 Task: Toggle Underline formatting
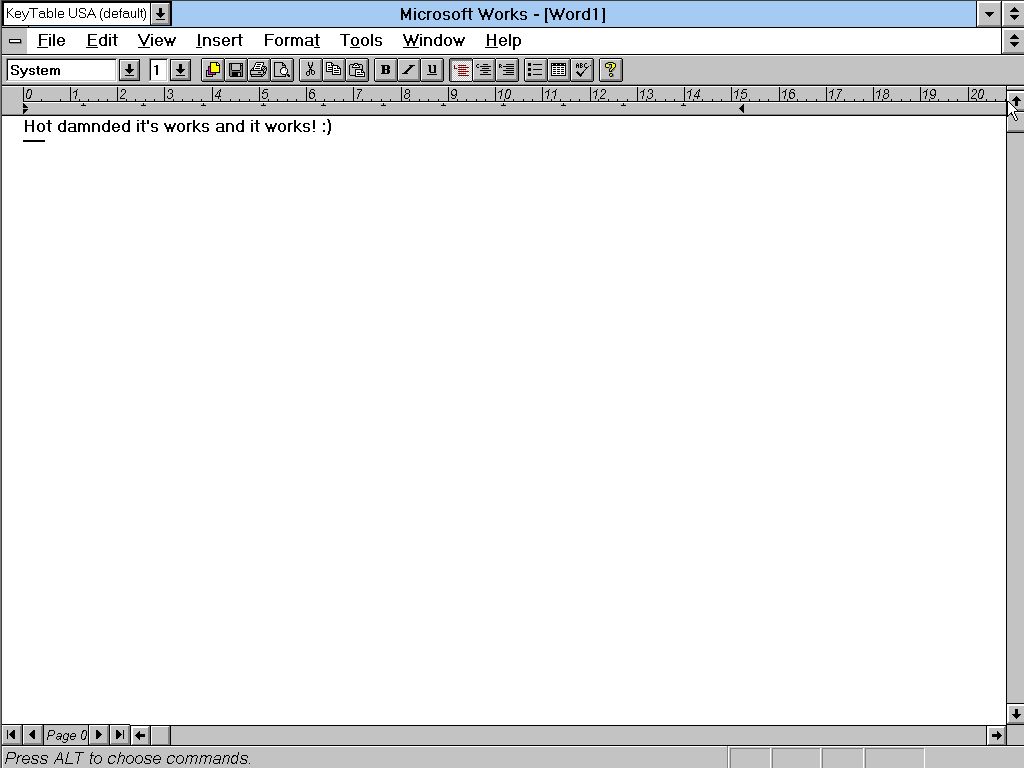coord(432,70)
